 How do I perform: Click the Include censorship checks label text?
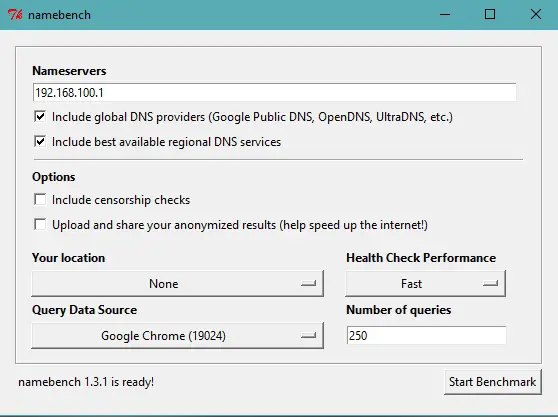coord(121,200)
